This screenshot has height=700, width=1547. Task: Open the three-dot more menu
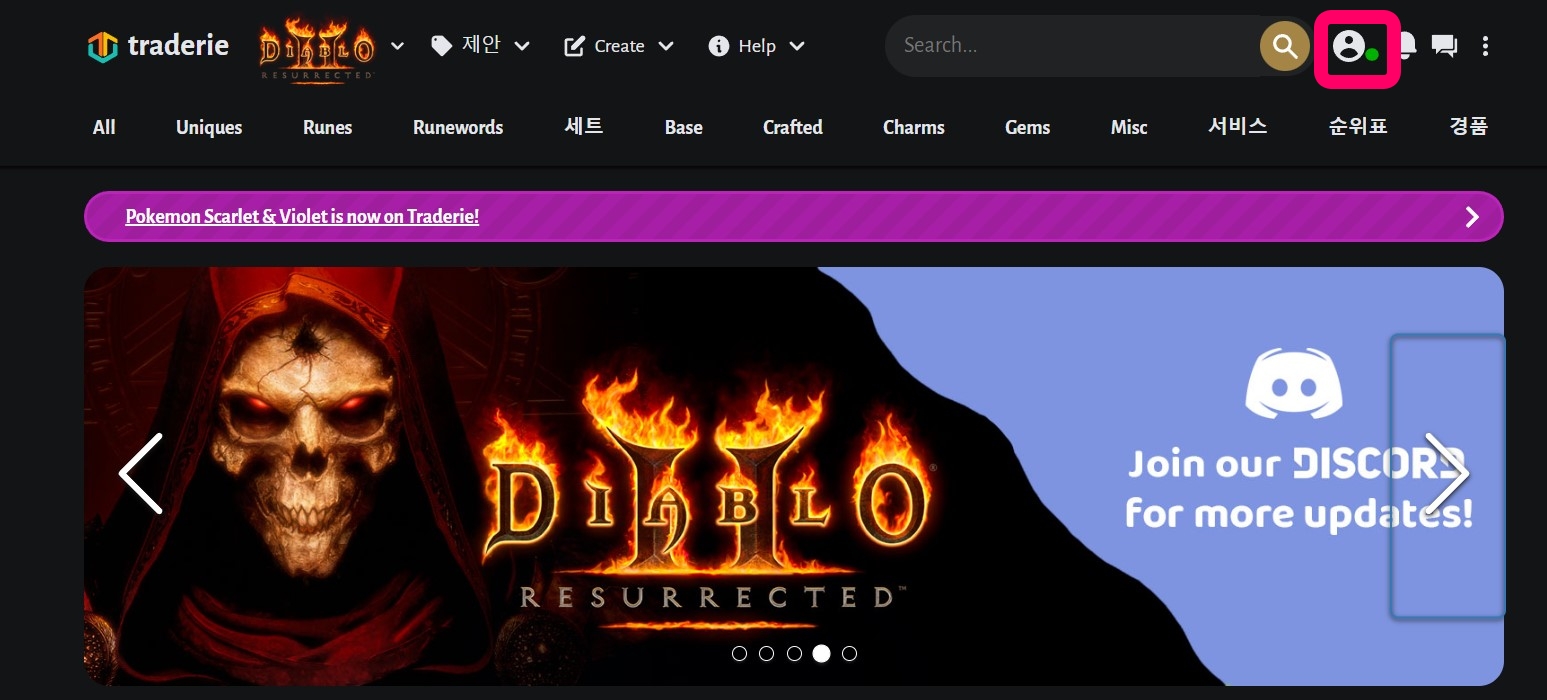click(1486, 46)
